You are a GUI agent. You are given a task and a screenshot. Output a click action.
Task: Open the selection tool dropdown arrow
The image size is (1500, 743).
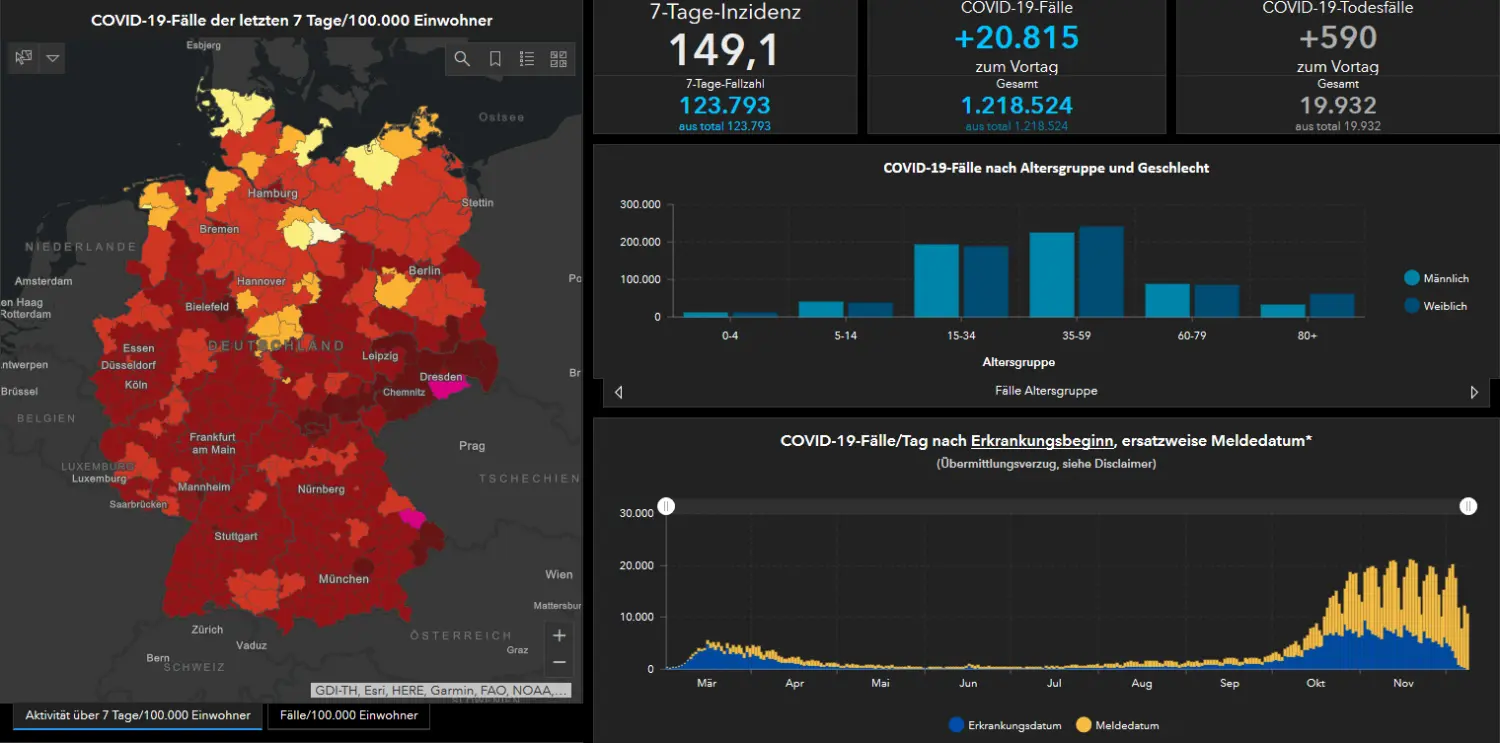pos(53,58)
